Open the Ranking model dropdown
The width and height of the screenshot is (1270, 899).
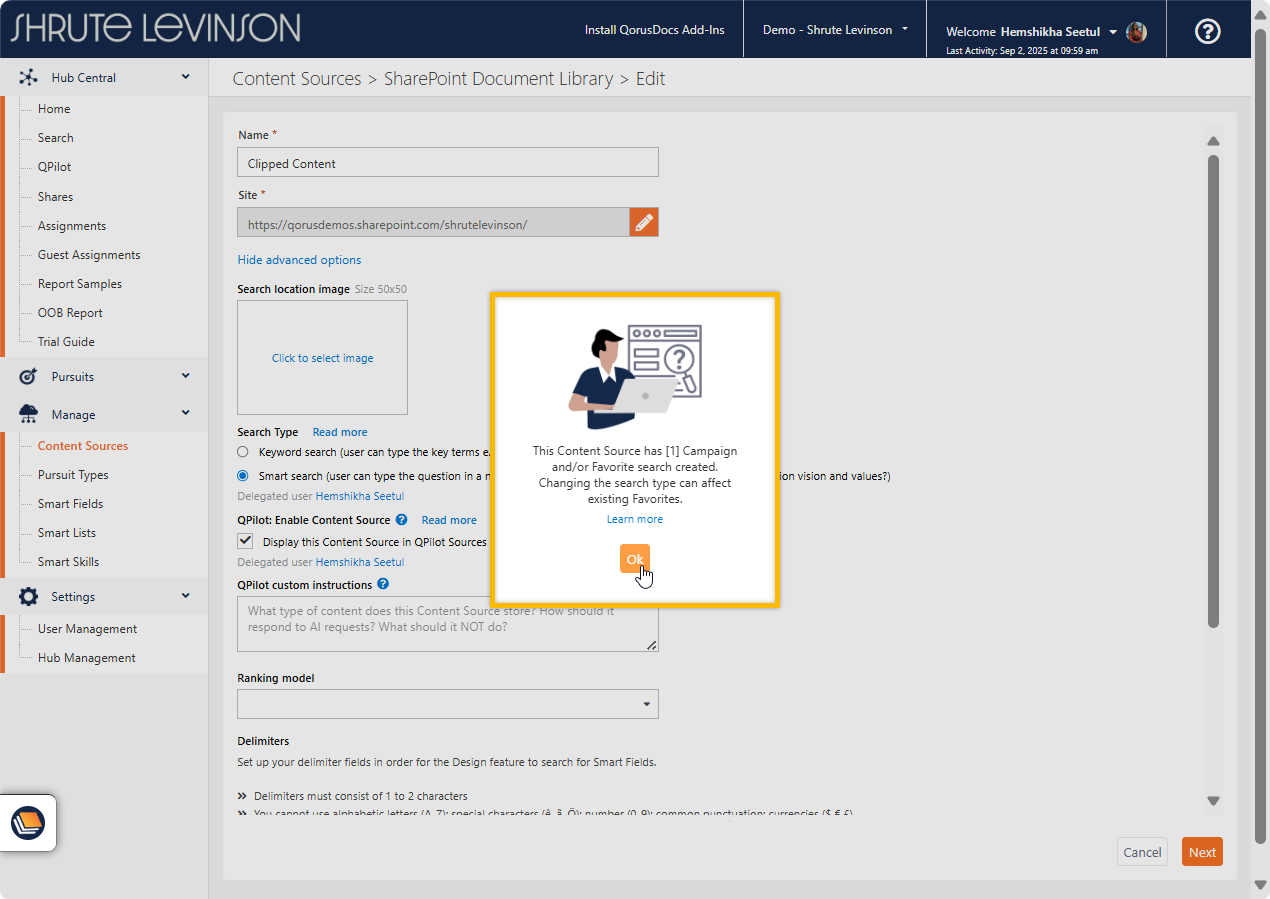coord(447,704)
